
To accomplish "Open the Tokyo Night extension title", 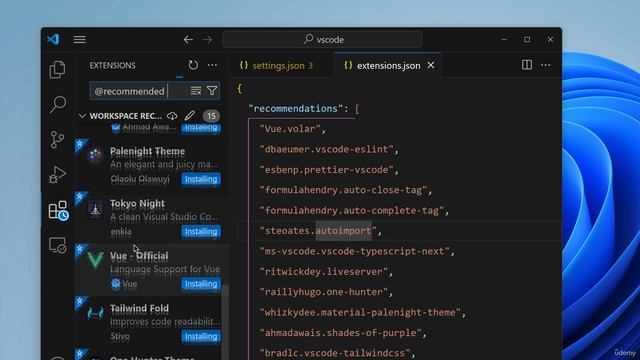I will pos(137,203).
